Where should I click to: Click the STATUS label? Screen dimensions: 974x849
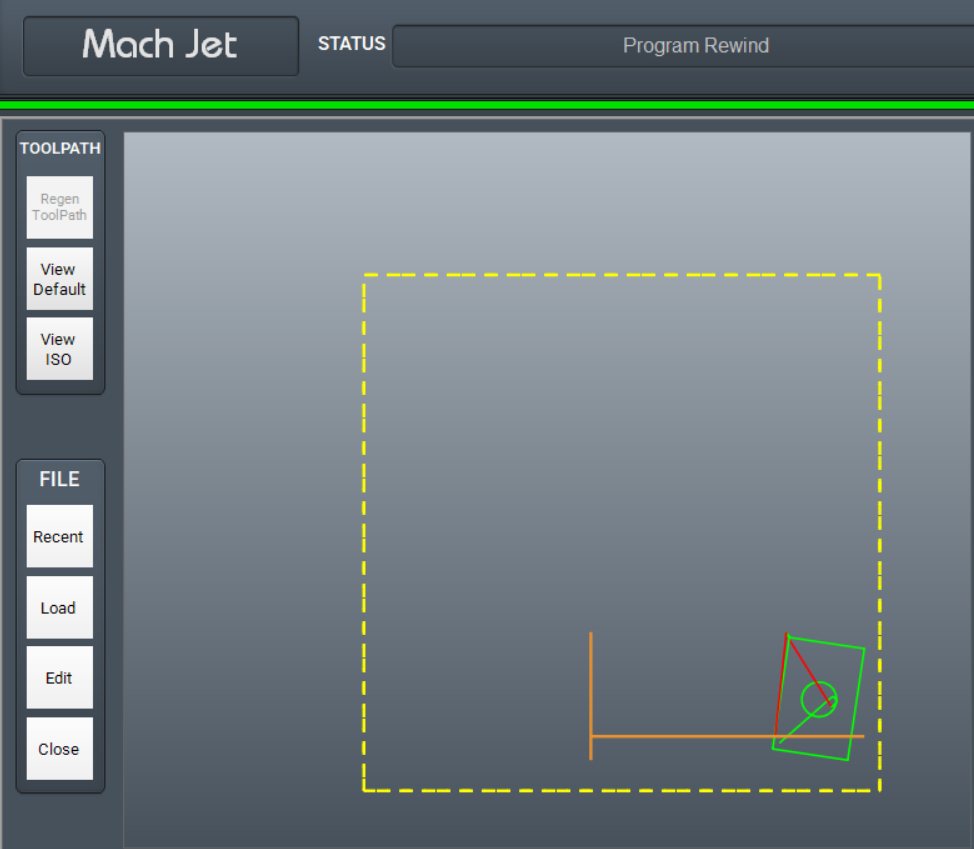point(352,43)
